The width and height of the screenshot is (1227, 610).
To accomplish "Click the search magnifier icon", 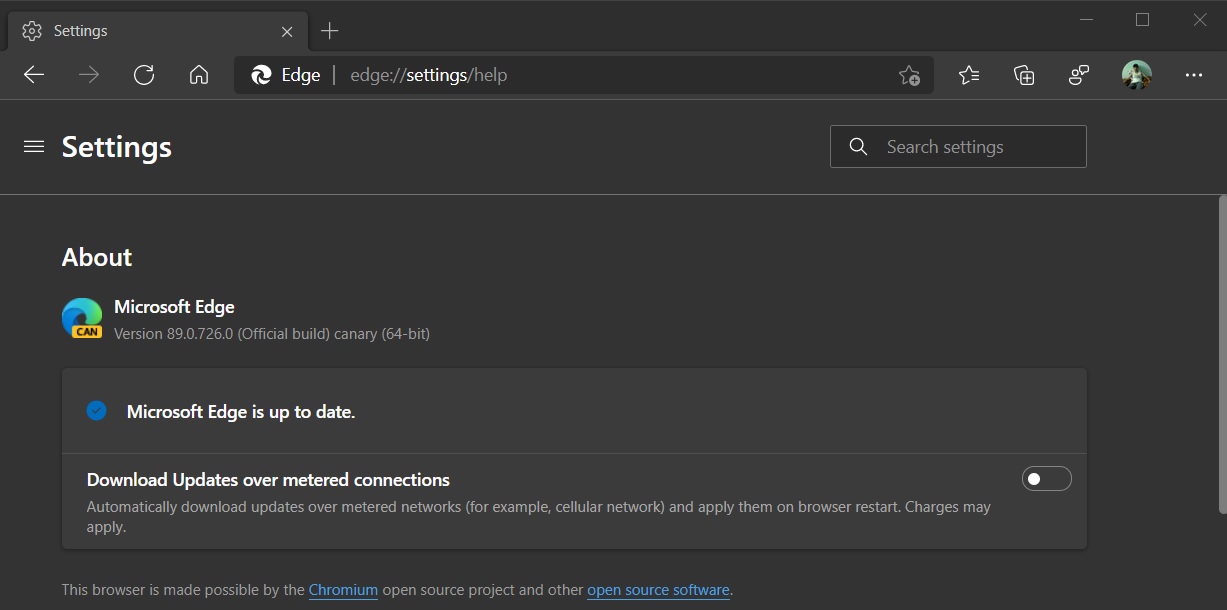I will tap(858, 147).
